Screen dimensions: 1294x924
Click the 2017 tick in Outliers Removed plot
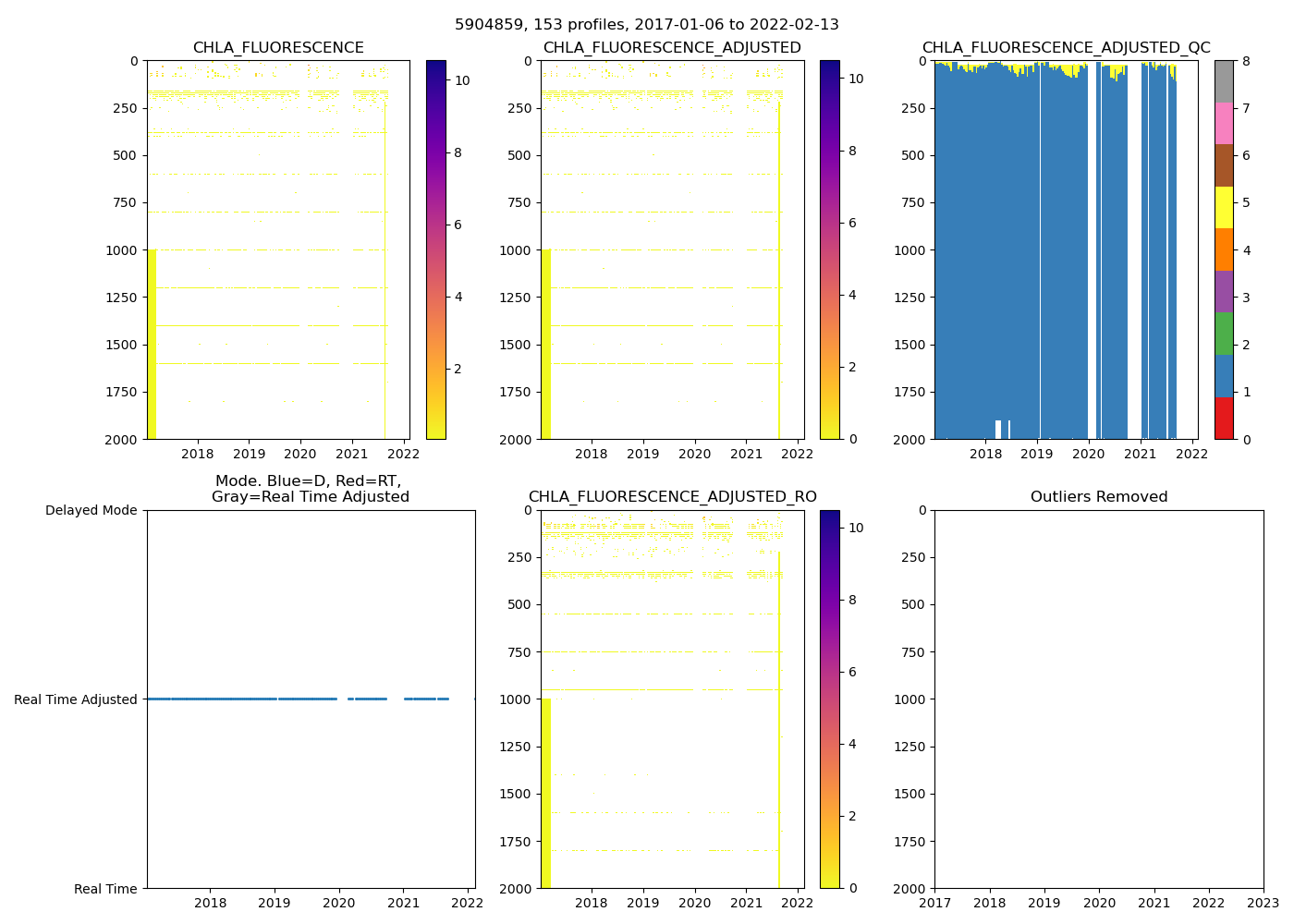click(934, 903)
